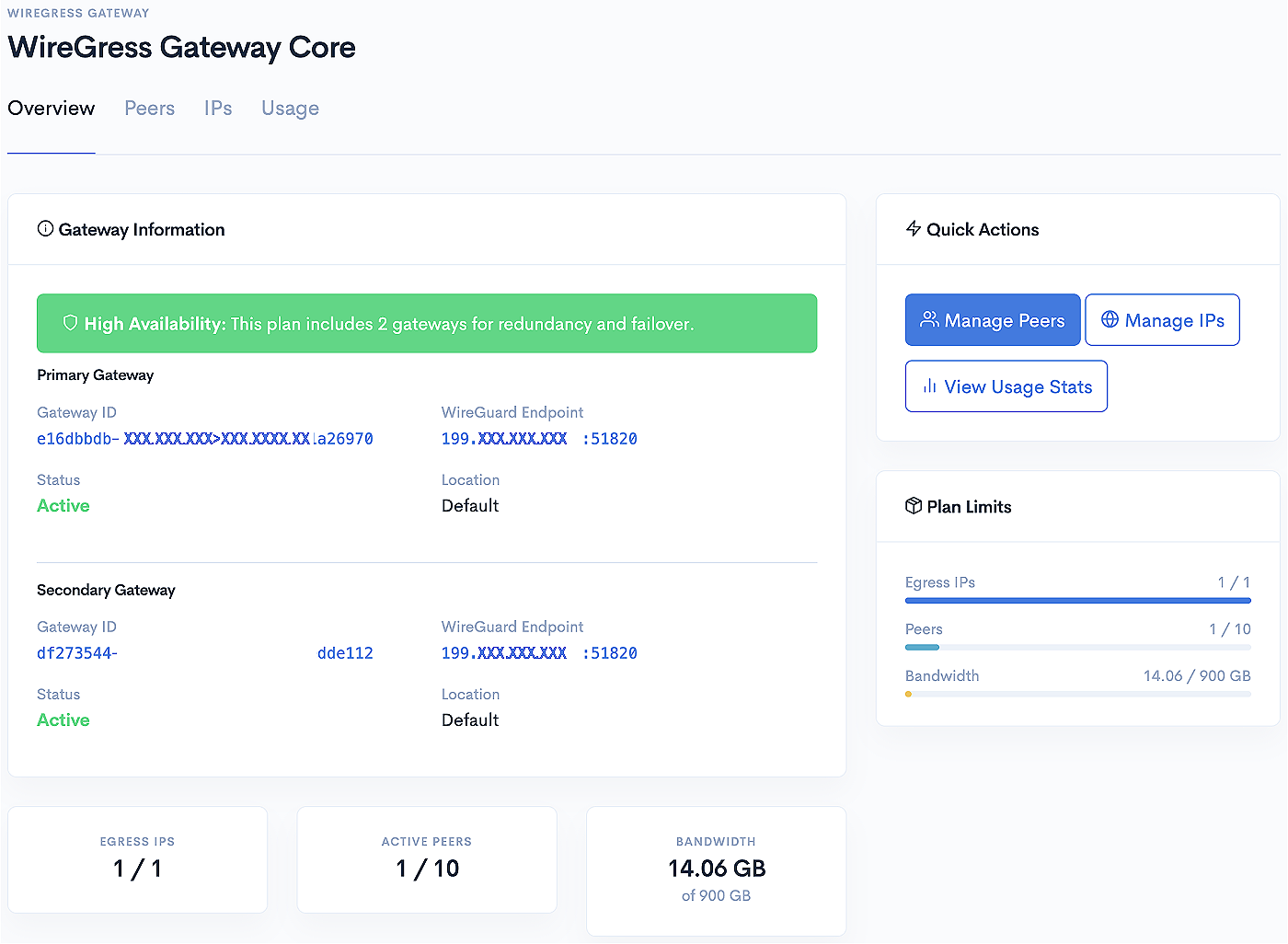Select the Primary Gateway ID starting with e16dbbdb
Screen dimensions: 1288x944
pos(204,438)
